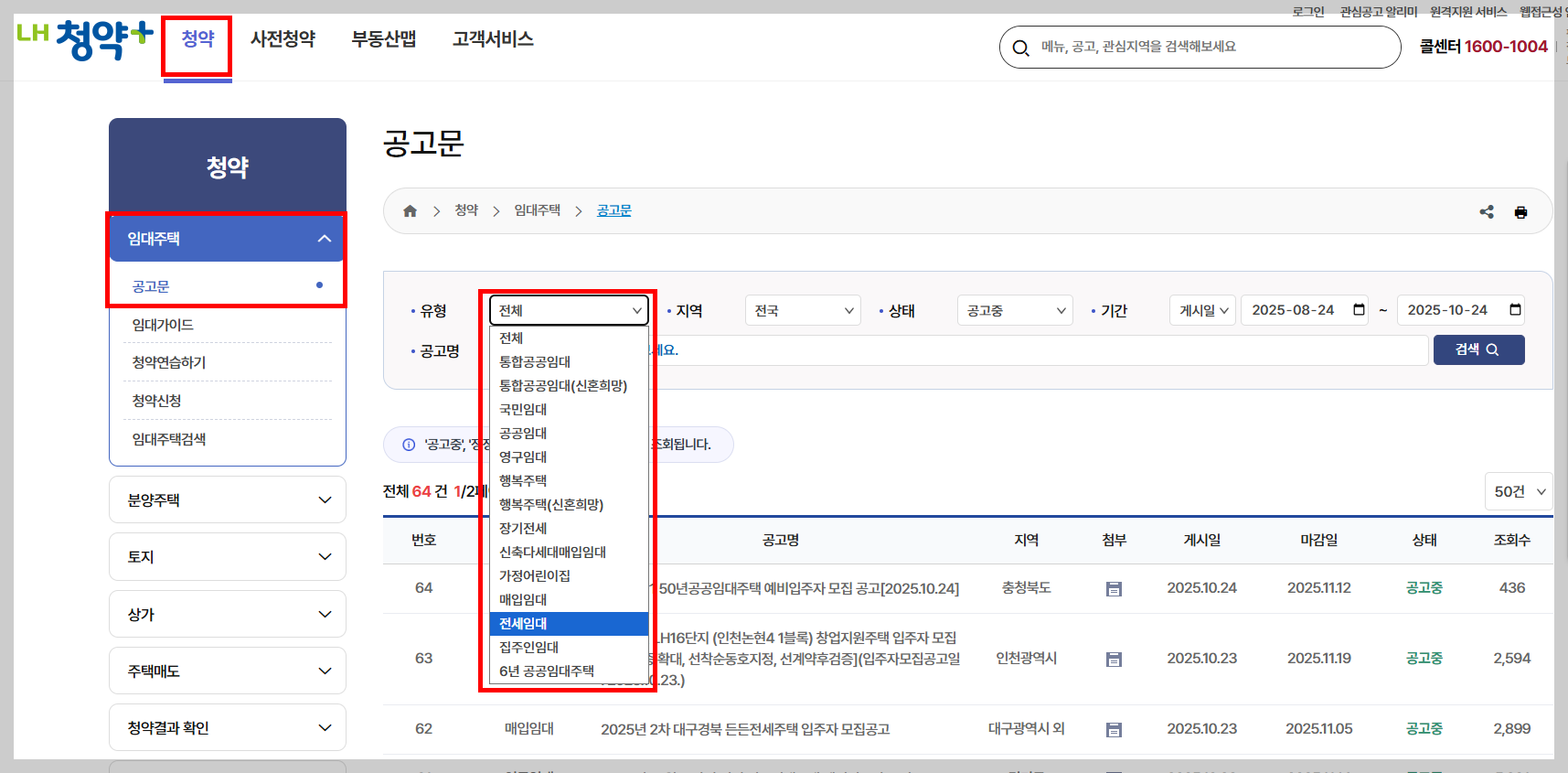This screenshot has height=773, width=1568.
Task: Open calendar picker for end date 2025-10-24
Action: 1515,310
